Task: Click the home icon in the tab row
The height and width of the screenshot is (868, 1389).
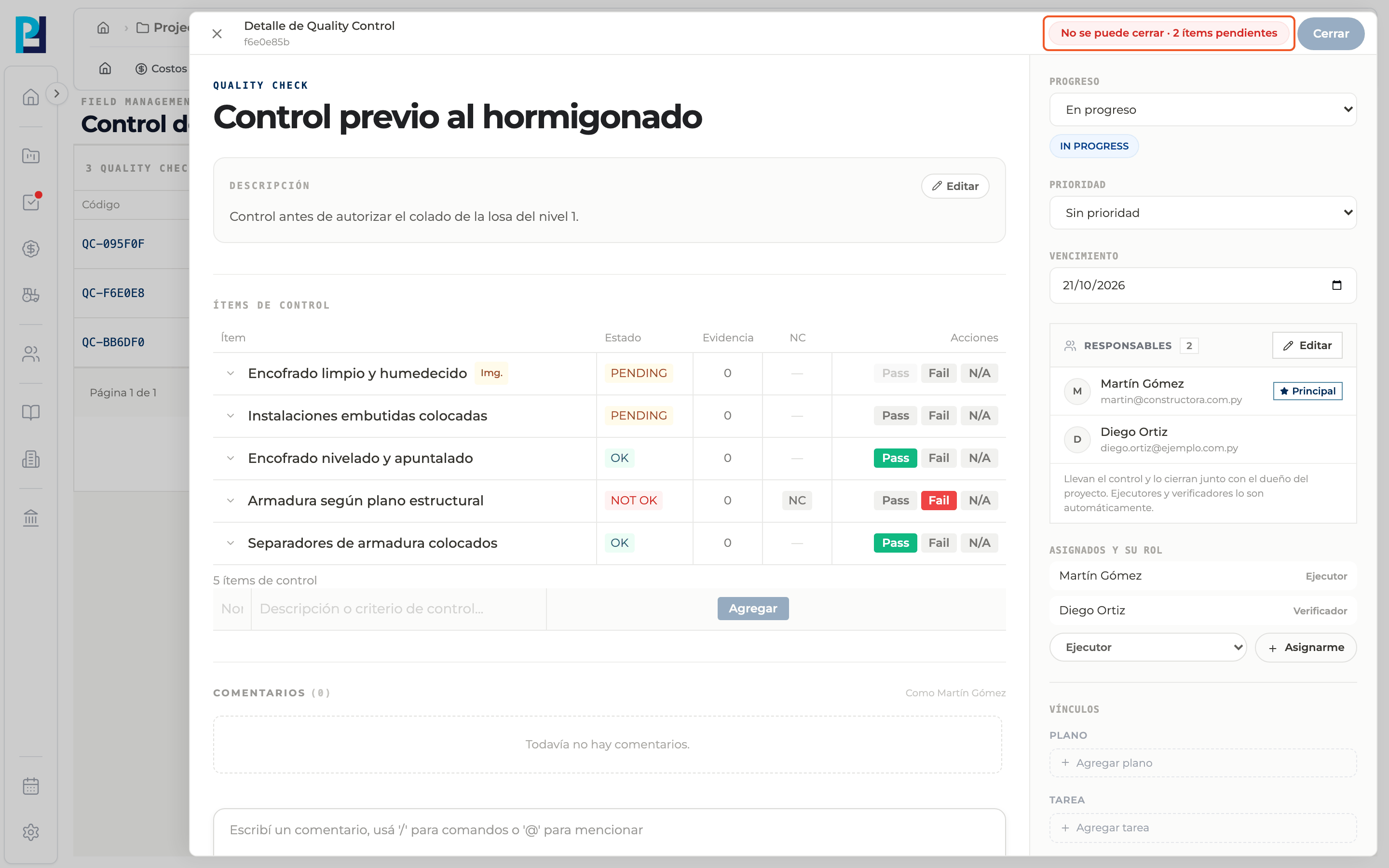Action: [105, 68]
